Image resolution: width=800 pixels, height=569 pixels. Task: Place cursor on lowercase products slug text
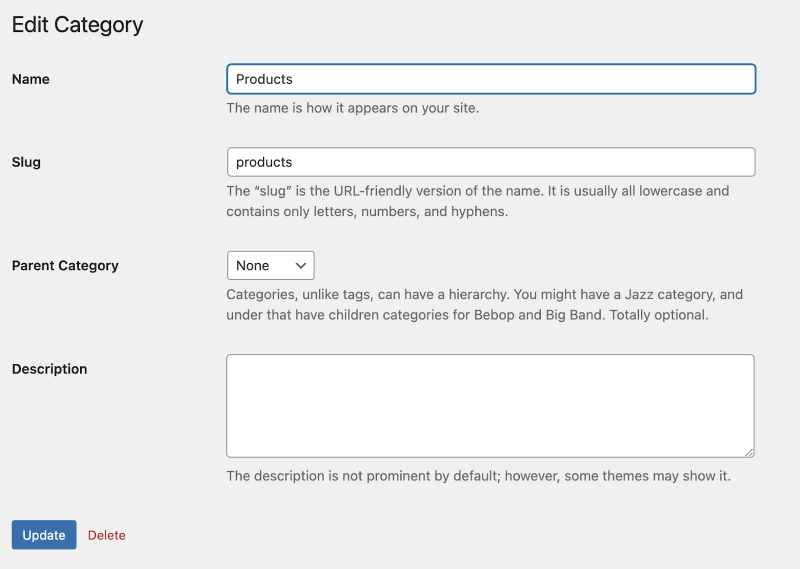tap(264, 162)
